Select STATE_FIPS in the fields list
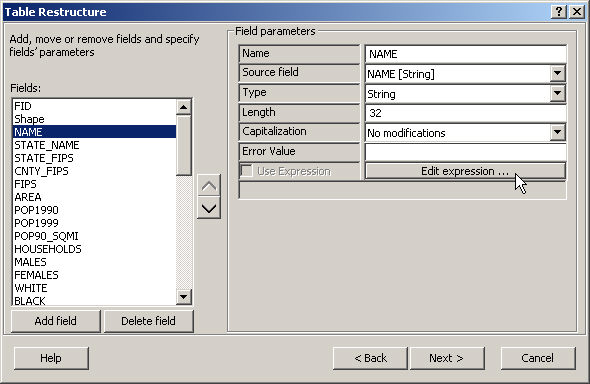Image resolution: width=590 pixels, height=384 pixels. pyautogui.click(x=94, y=158)
